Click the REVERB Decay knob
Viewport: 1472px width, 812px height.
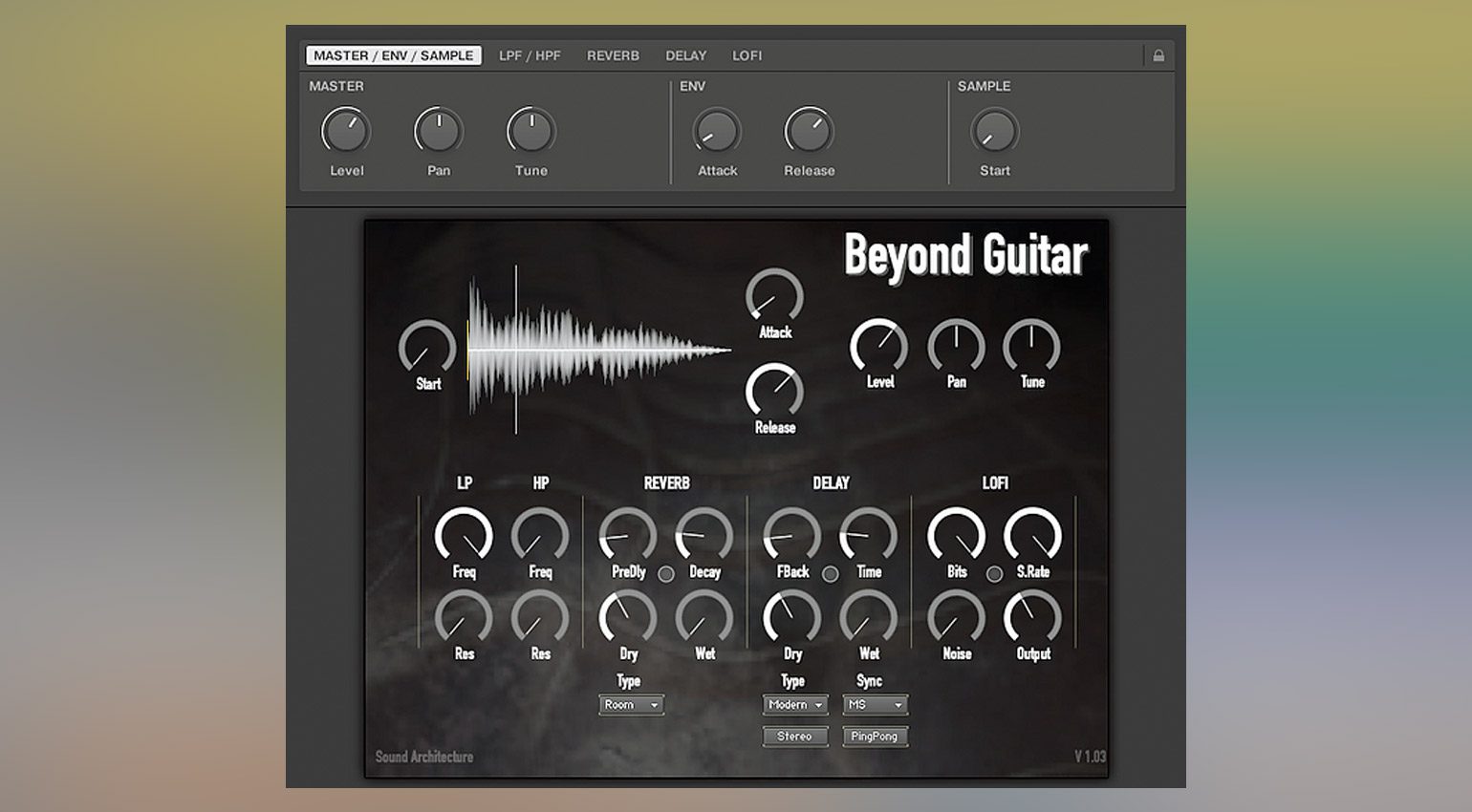tap(704, 535)
